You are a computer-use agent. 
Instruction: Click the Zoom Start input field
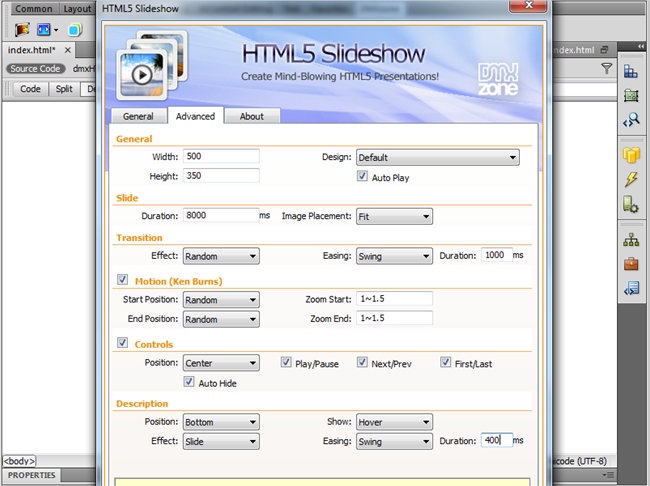[x=394, y=299]
